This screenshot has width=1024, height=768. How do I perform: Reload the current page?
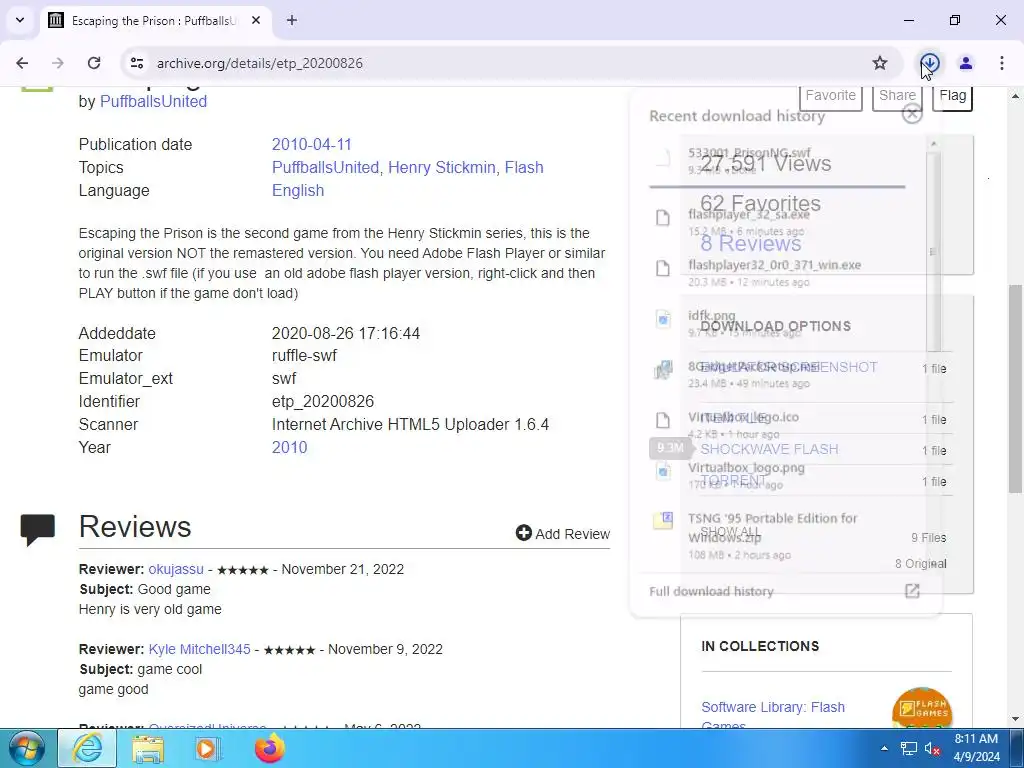pyautogui.click(x=94, y=63)
